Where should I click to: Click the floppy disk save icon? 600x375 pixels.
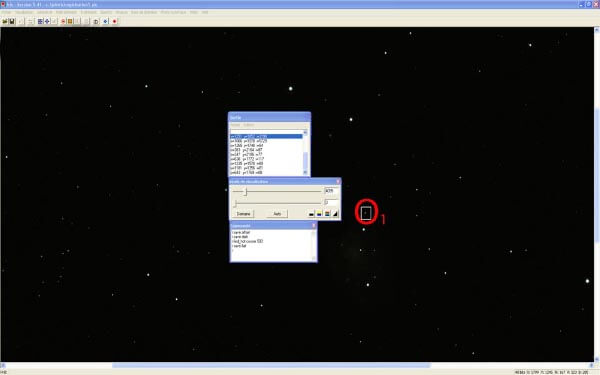[12, 21]
